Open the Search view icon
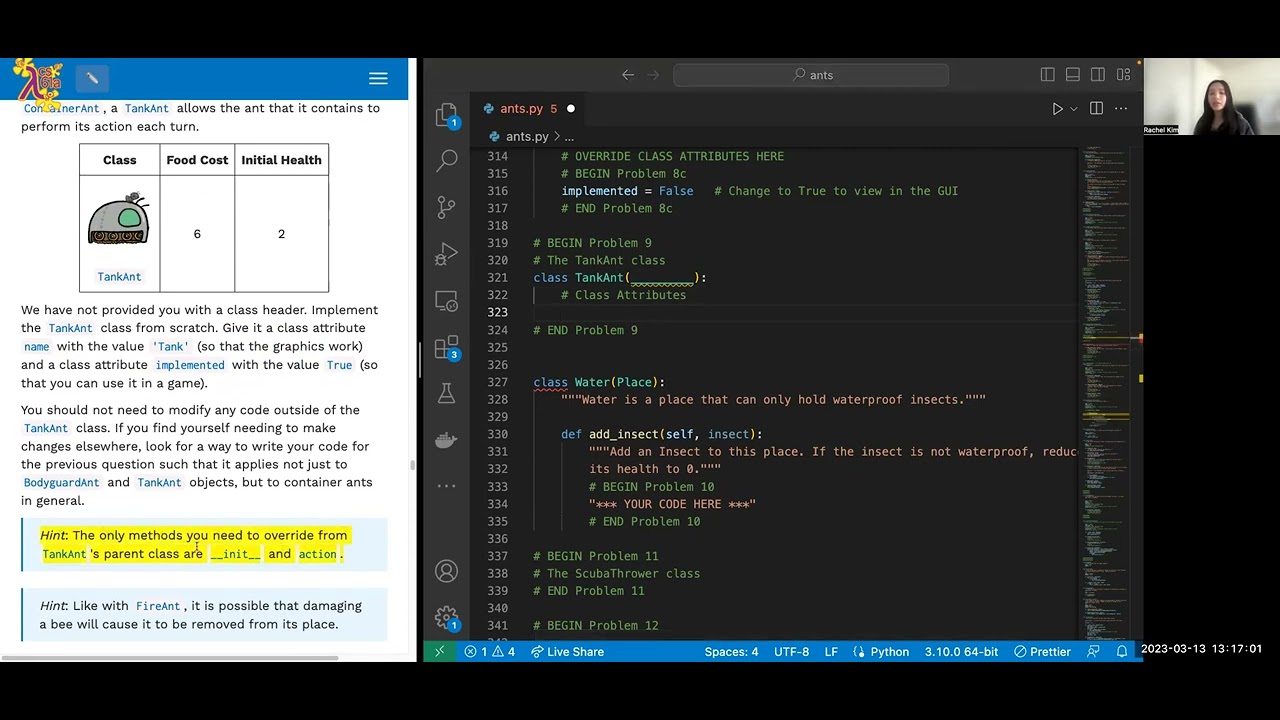Screen dimensions: 1280x720 tap(447, 160)
